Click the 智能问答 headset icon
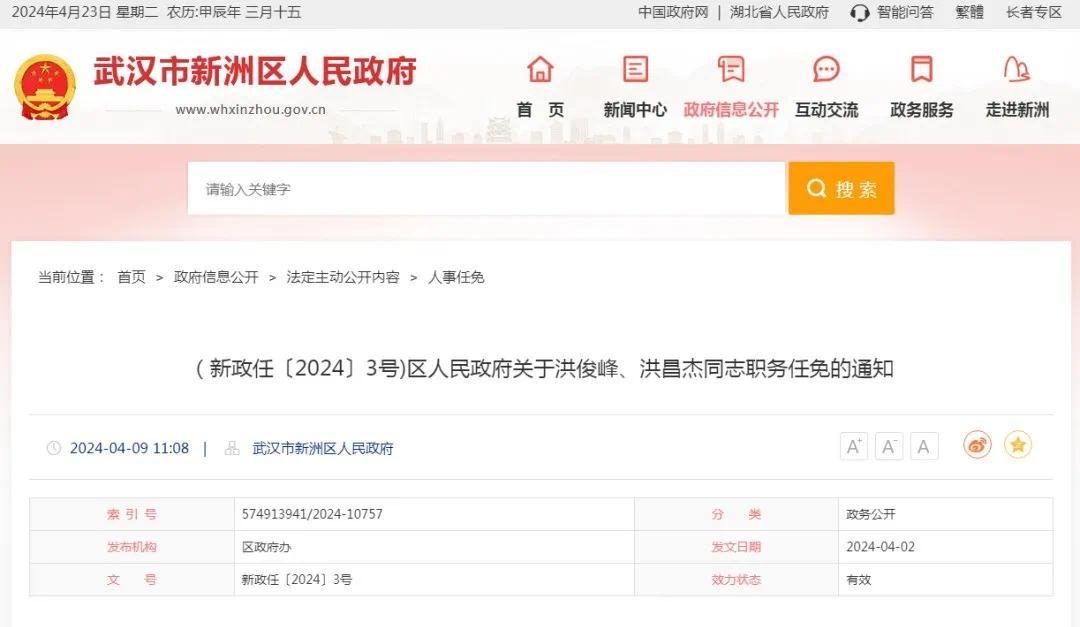This screenshot has height=627, width=1080. coord(858,13)
